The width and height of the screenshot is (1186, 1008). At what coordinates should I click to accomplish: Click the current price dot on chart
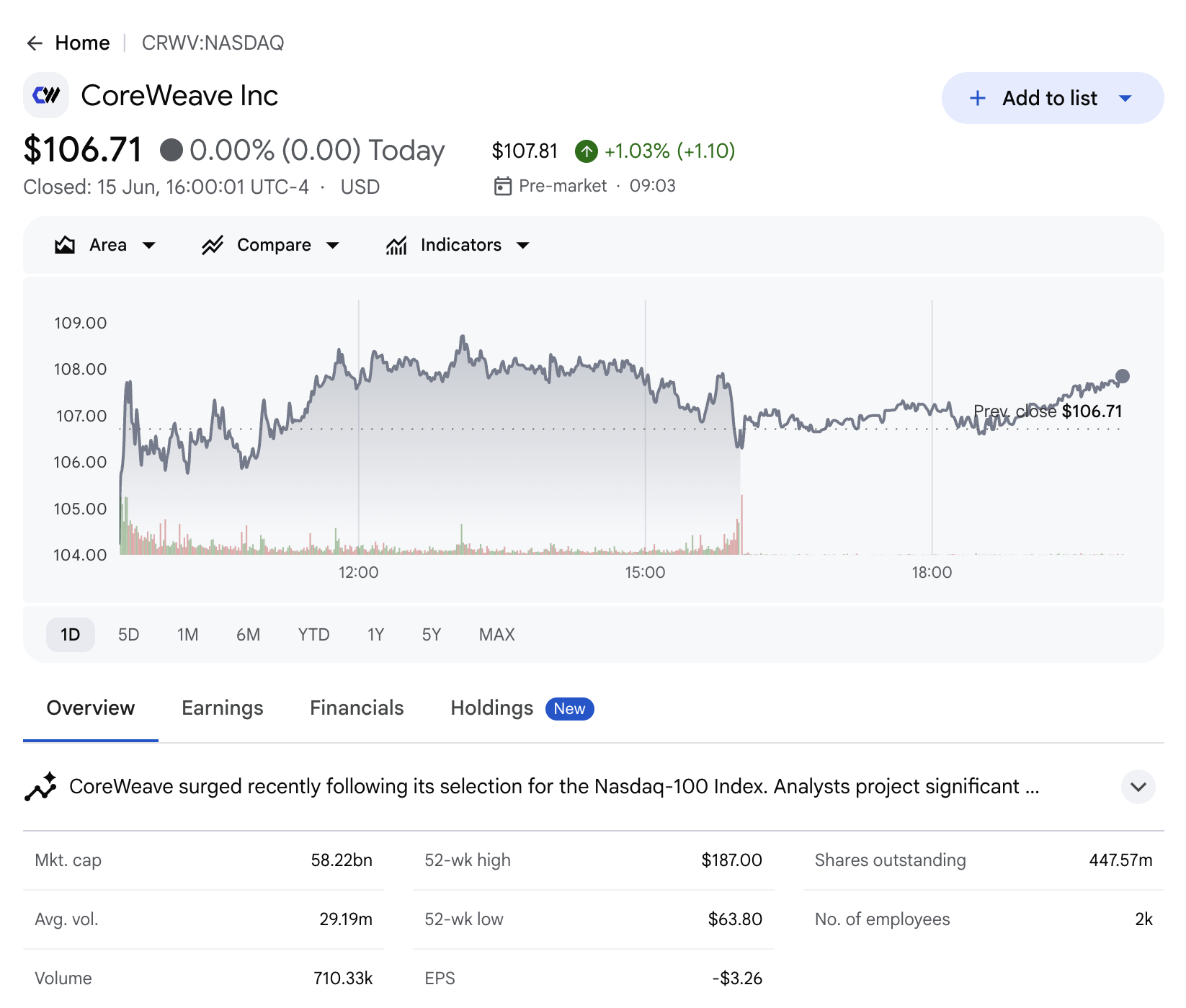click(x=1123, y=376)
